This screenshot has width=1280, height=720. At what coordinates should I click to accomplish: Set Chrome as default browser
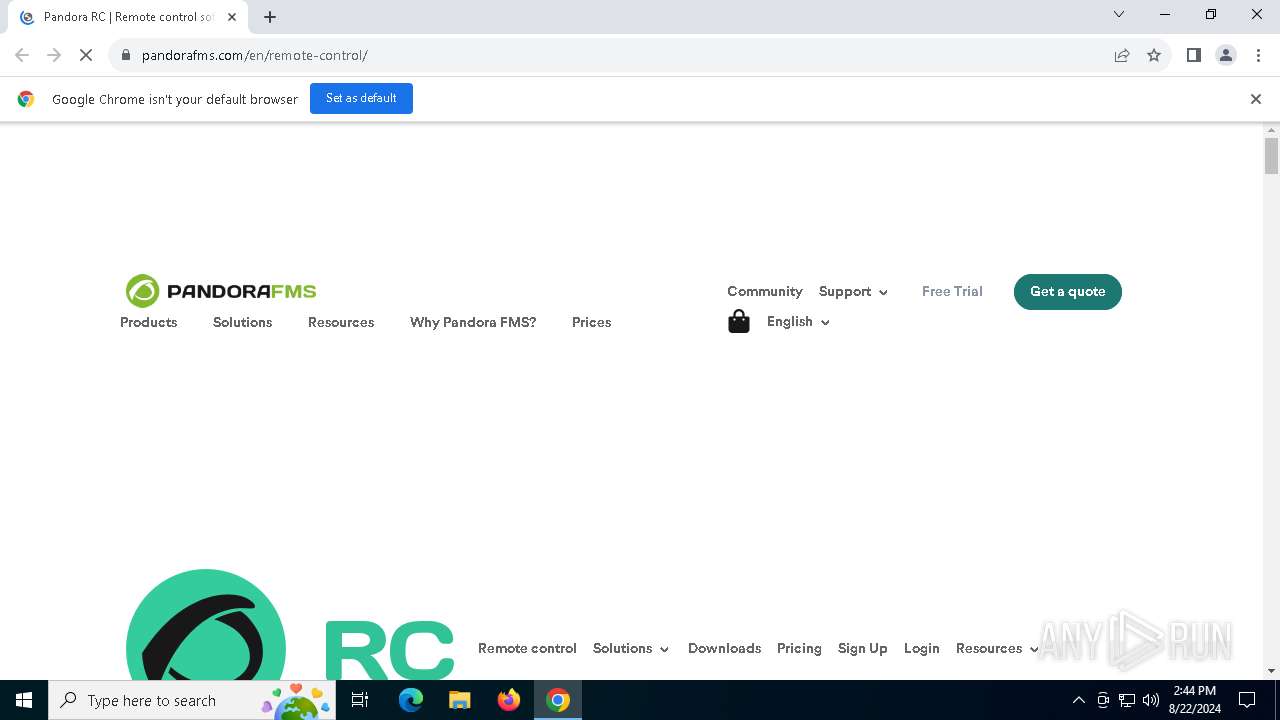(x=361, y=98)
